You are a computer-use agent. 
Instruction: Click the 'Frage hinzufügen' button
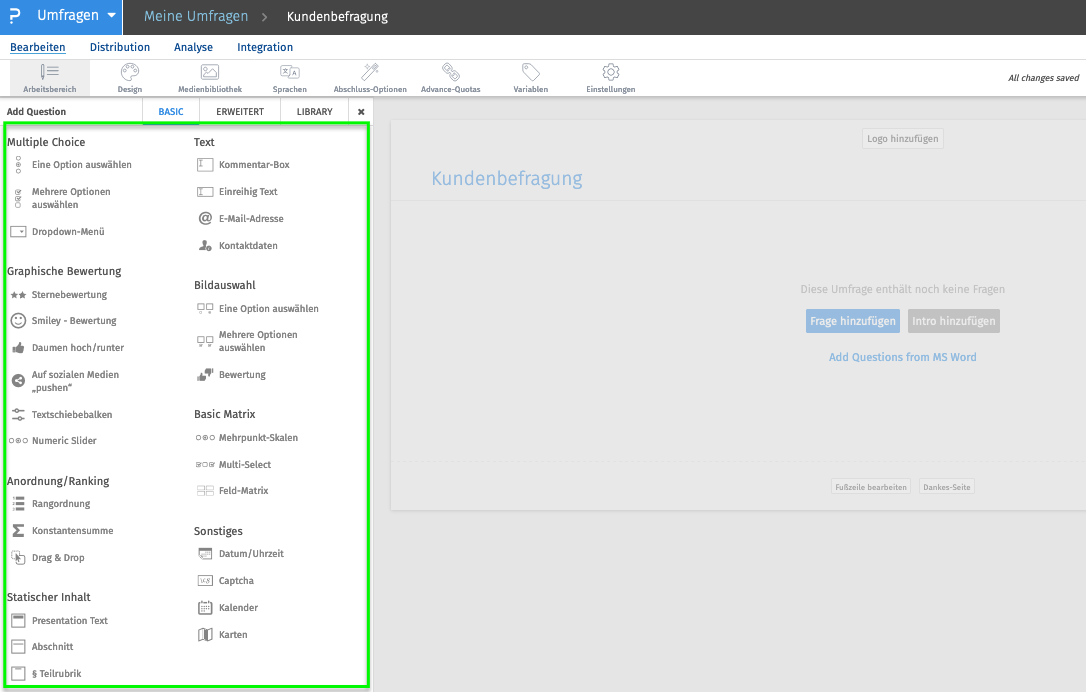click(x=853, y=321)
